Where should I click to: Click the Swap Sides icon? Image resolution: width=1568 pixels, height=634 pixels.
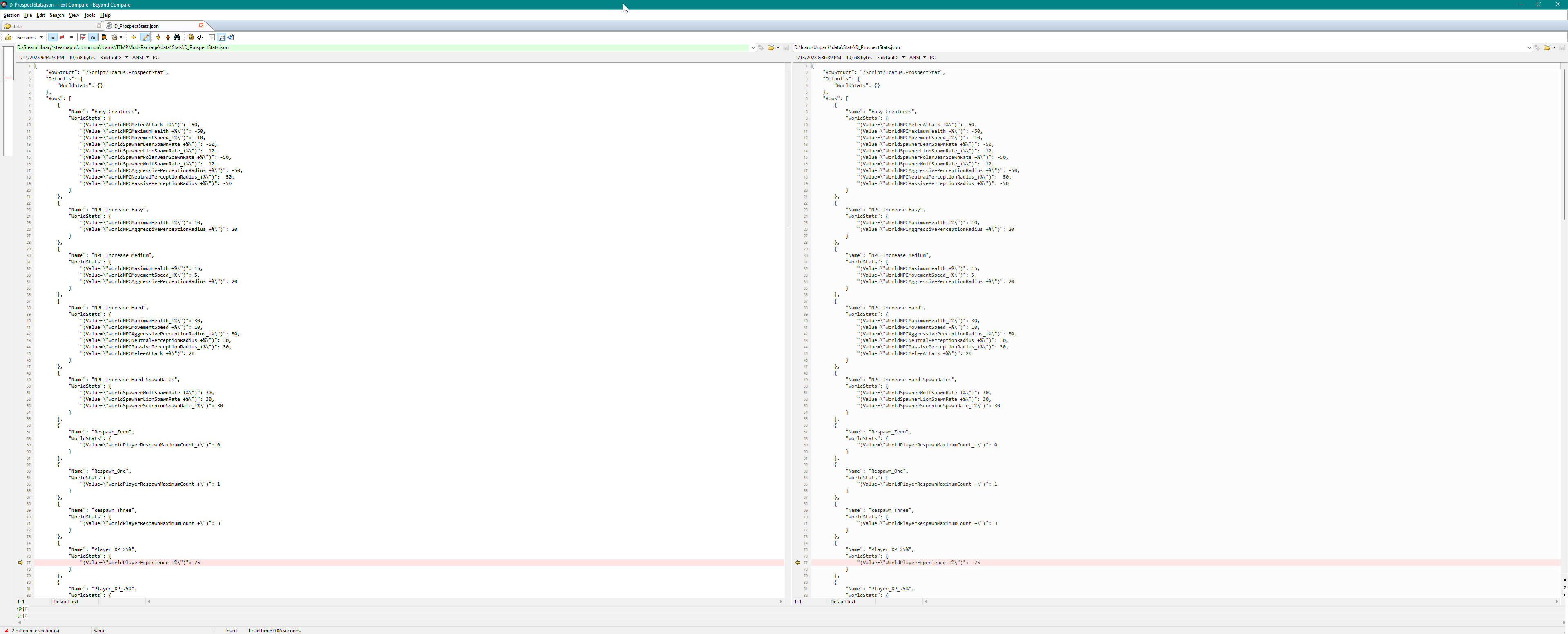191,37
